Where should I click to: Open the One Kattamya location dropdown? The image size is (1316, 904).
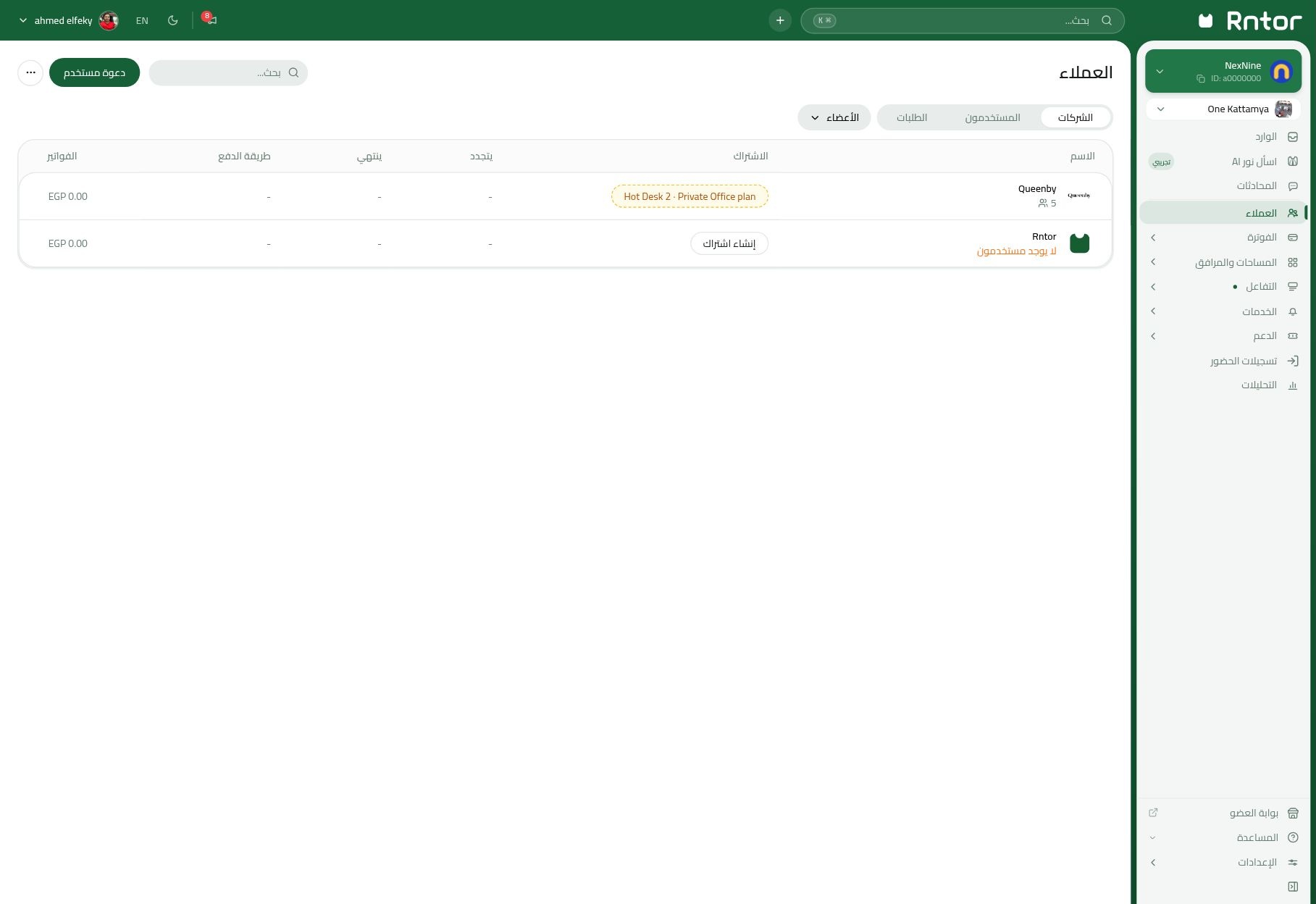click(x=1223, y=109)
